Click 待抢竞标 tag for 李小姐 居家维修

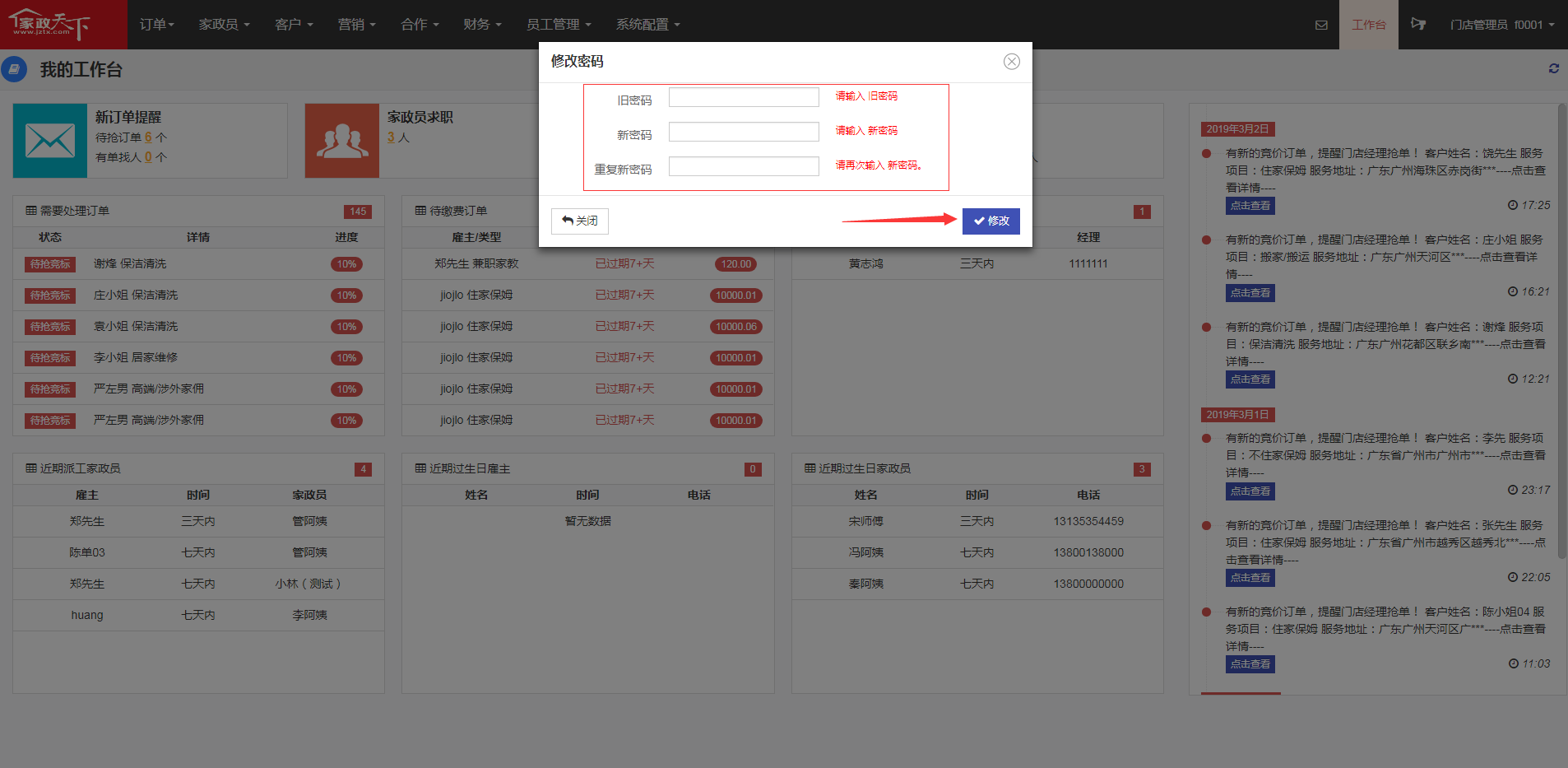pyautogui.click(x=50, y=358)
